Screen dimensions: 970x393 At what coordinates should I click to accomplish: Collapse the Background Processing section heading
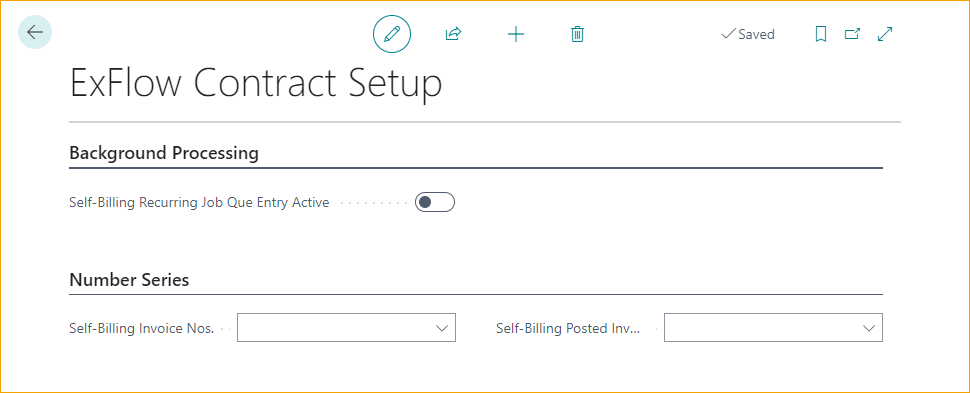164,153
